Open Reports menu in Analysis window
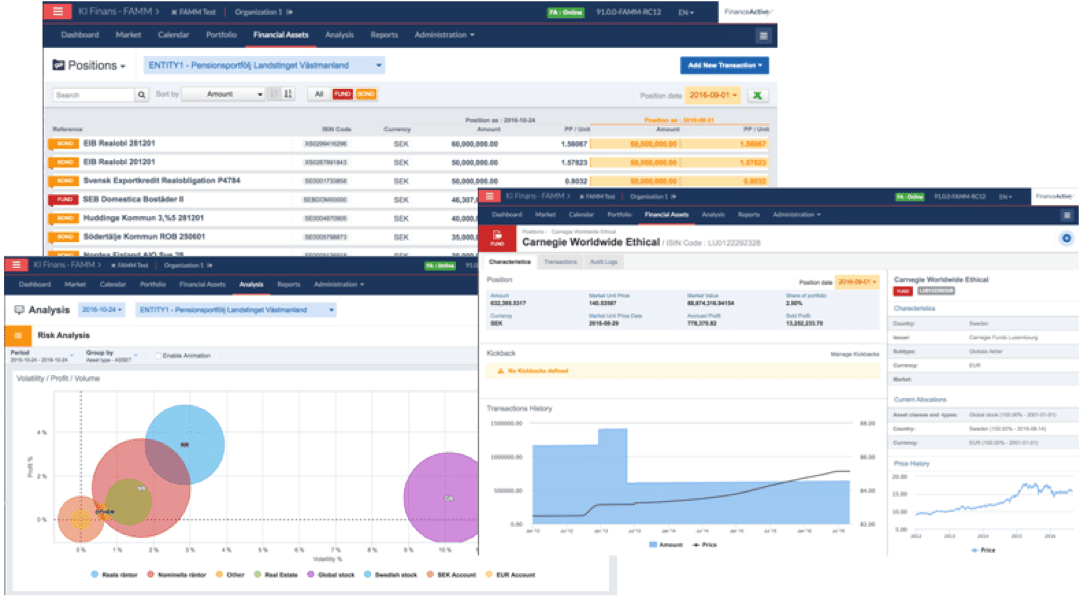Viewport: 1091px width, 598px height. tap(289, 285)
